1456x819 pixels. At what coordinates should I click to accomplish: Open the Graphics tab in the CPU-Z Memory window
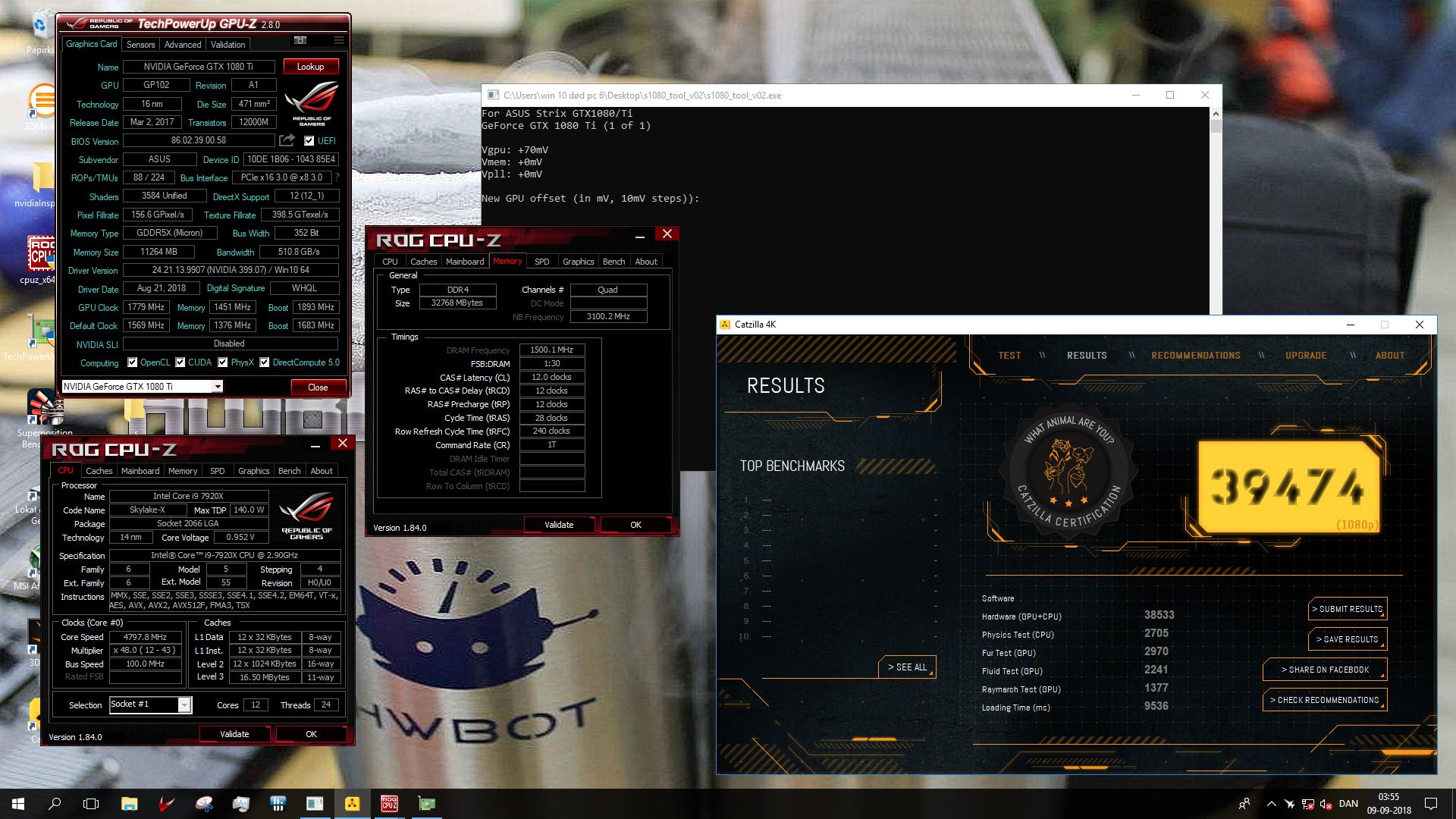pyautogui.click(x=578, y=262)
